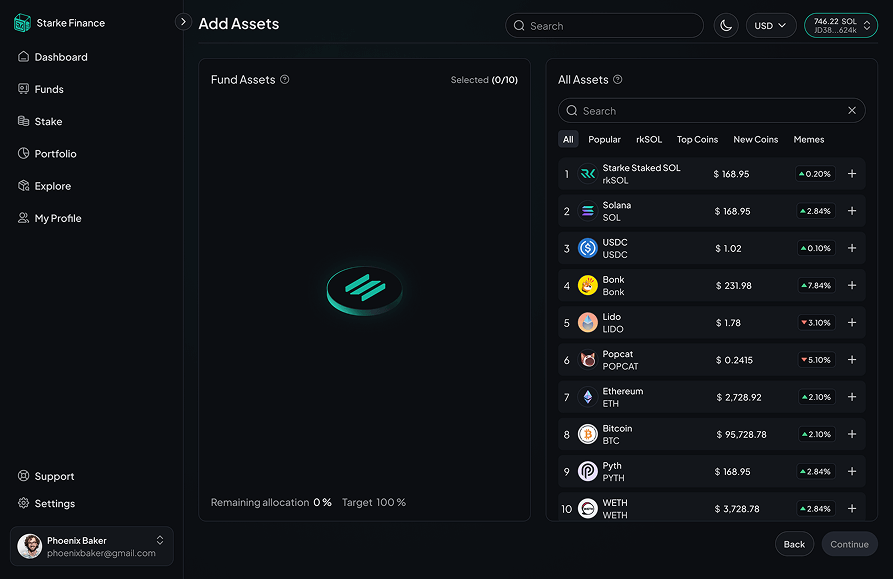The width and height of the screenshot is (893, 579).
Task: Add Pyth with its plus icon
Action: coord(852,471)
